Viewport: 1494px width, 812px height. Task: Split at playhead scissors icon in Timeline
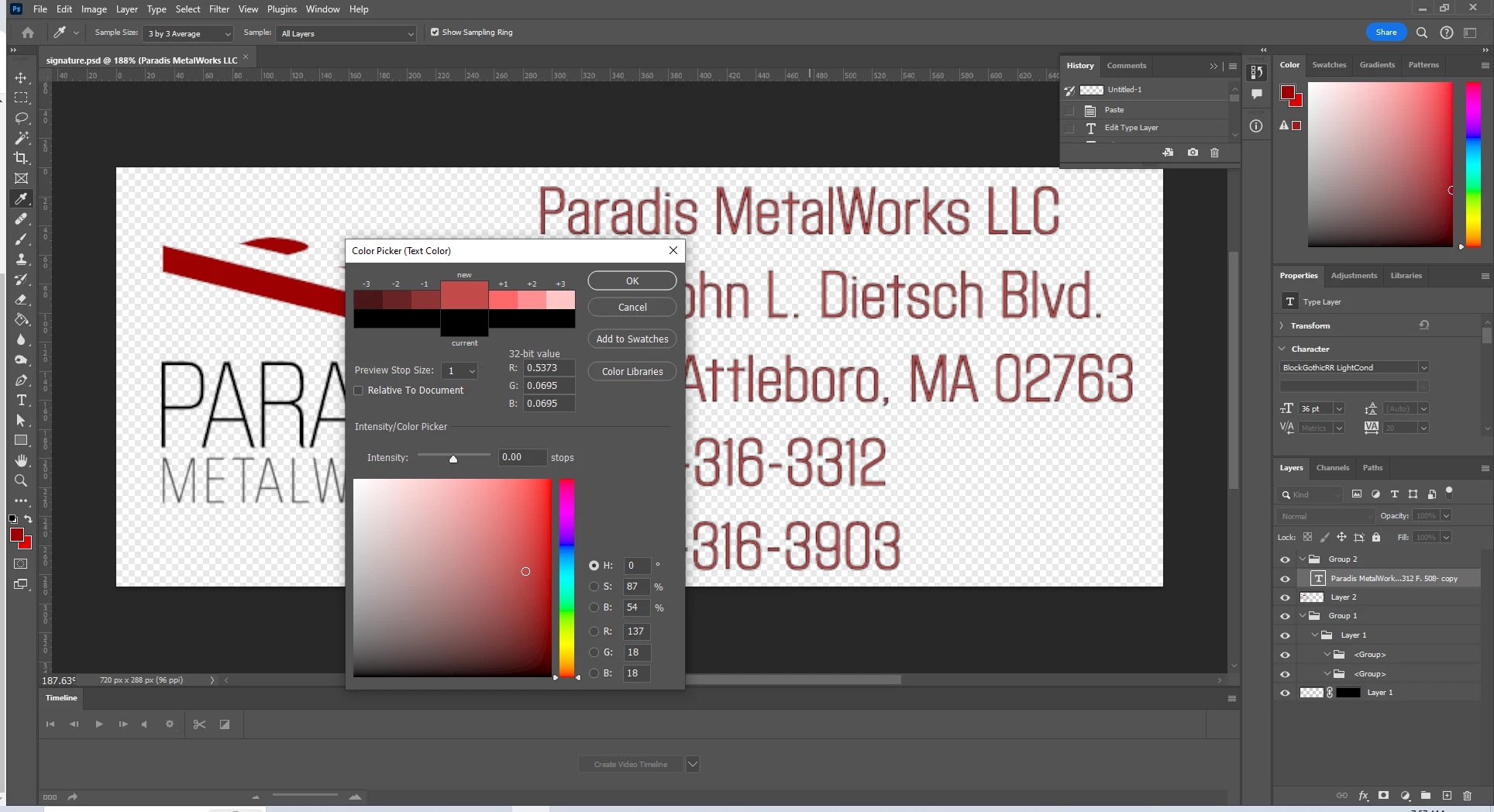pyautogui.click(x=199, y=724)
